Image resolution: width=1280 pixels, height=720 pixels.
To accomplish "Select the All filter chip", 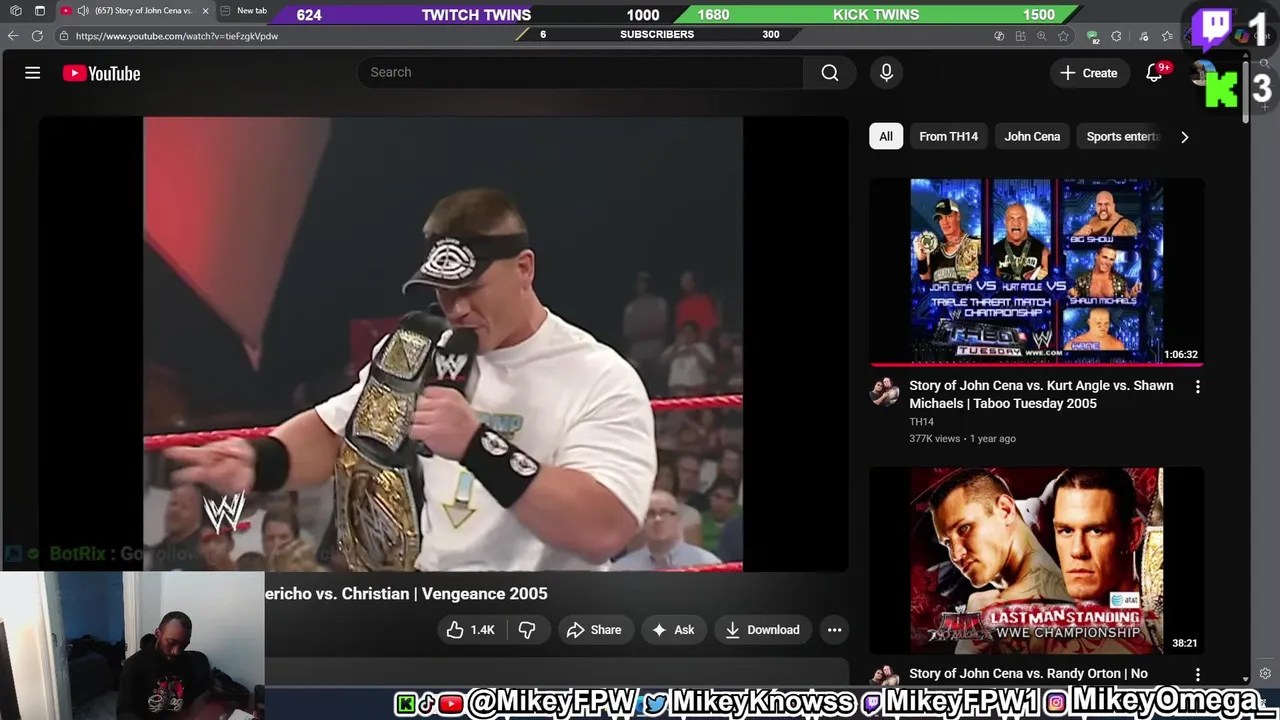I will (886, 136).
